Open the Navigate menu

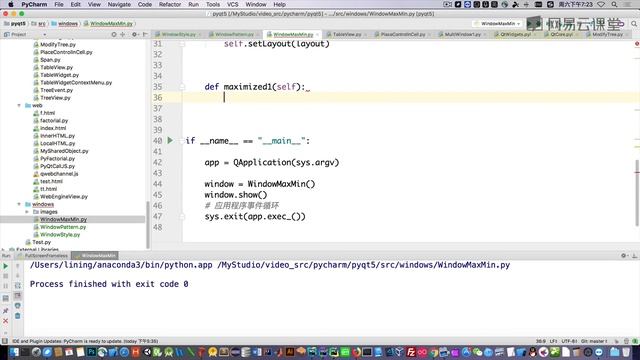click(119, 4)
